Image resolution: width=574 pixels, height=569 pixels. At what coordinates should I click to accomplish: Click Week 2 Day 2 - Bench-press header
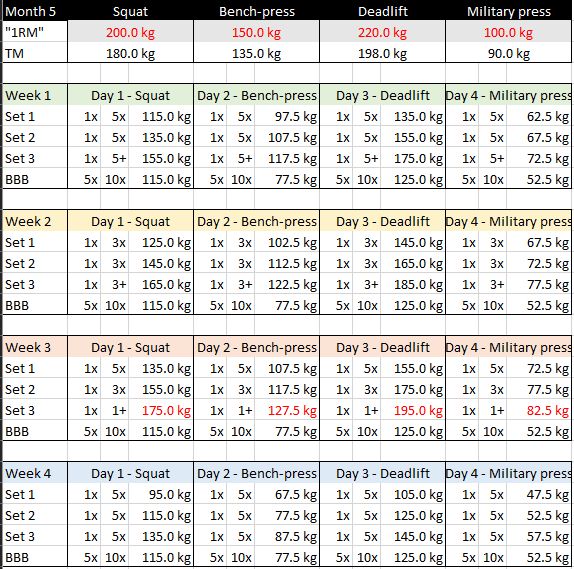(x=256, y=222)
